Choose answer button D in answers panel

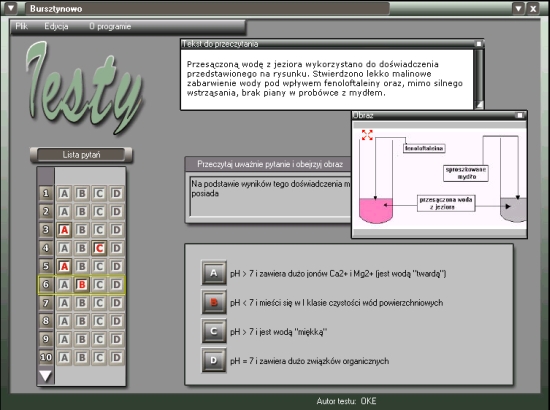(214, 360)
